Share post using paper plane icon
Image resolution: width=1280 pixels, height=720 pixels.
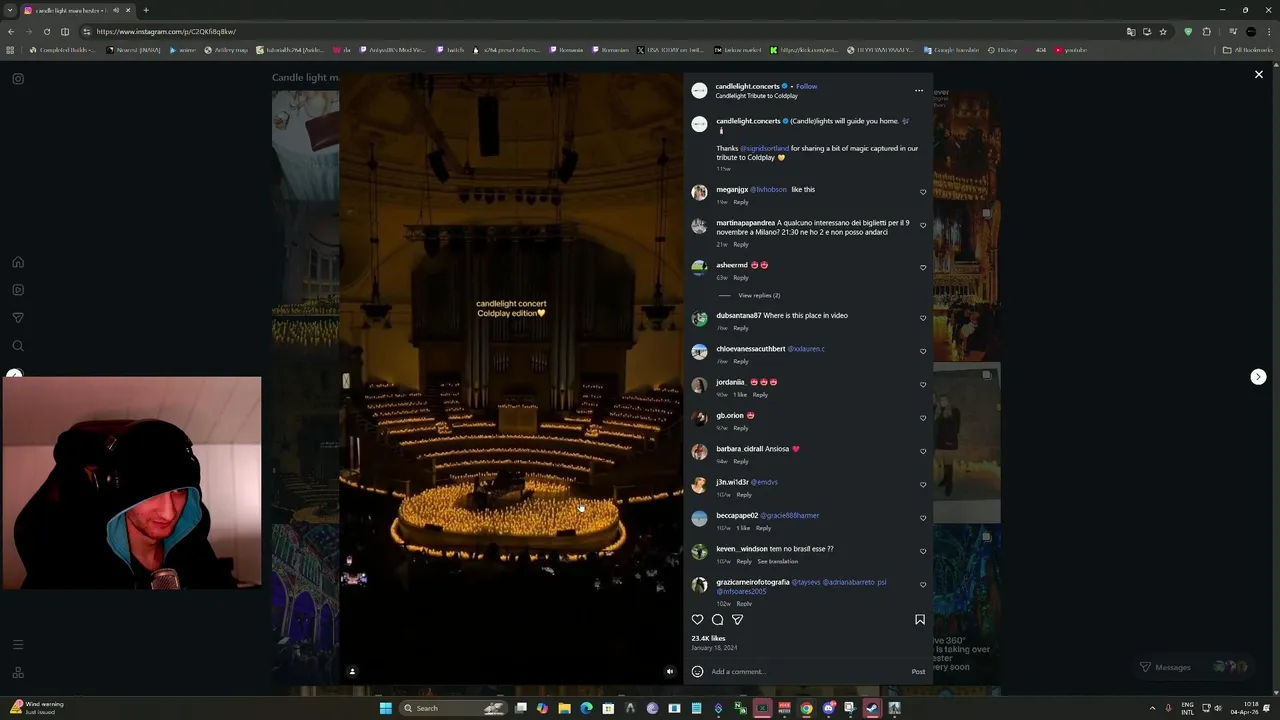tap(737, 620)
